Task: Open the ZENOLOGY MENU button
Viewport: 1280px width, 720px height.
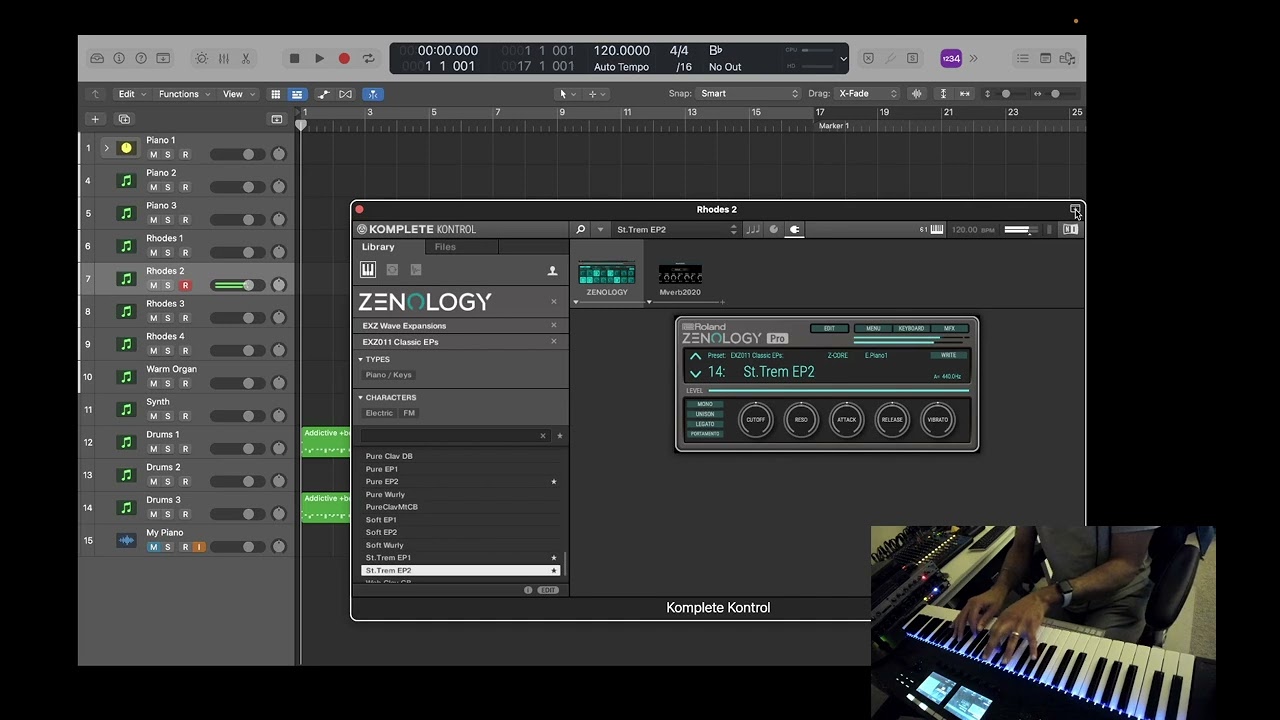Action: 873,328
